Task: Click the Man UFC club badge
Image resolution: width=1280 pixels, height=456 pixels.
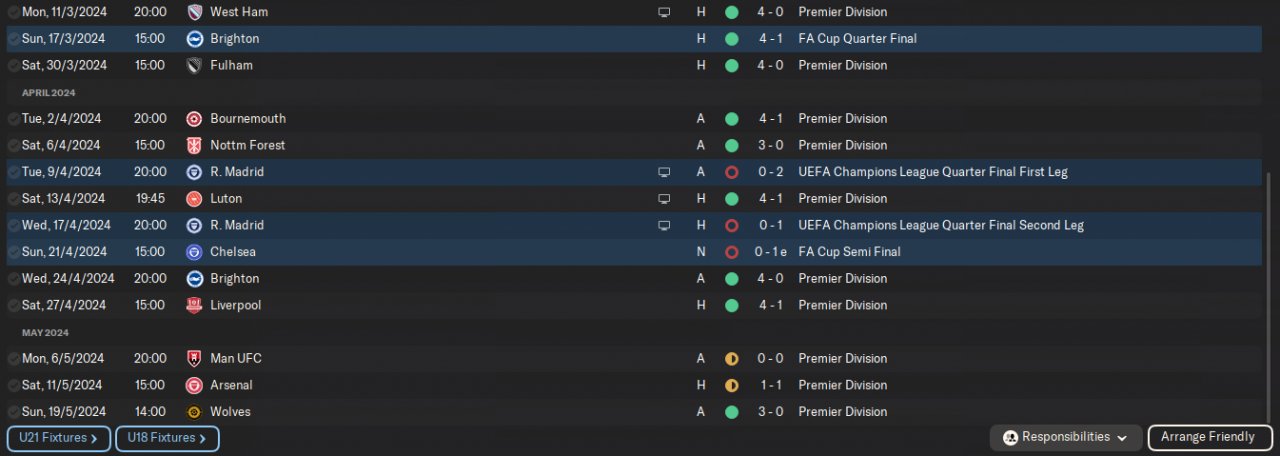Action: click(194, 358)
